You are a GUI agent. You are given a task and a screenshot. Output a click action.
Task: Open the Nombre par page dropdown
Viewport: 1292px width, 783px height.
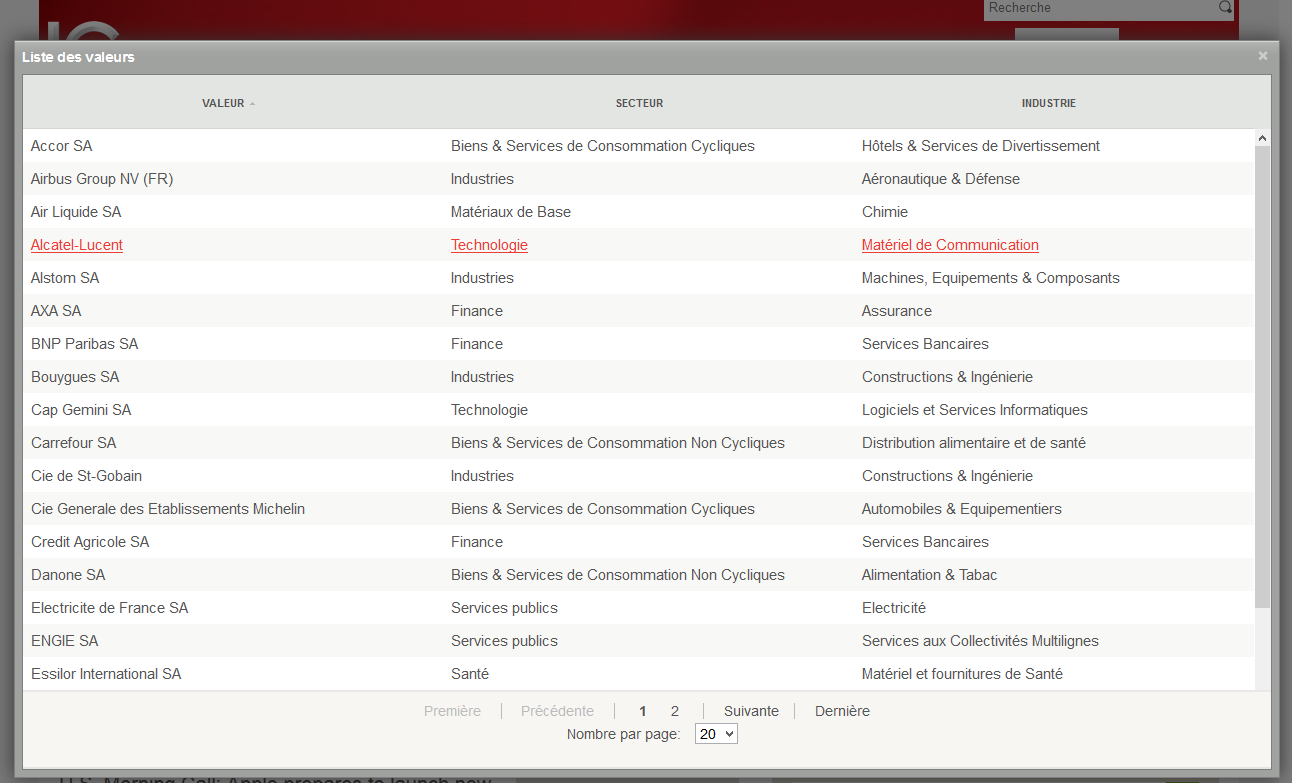716,734
